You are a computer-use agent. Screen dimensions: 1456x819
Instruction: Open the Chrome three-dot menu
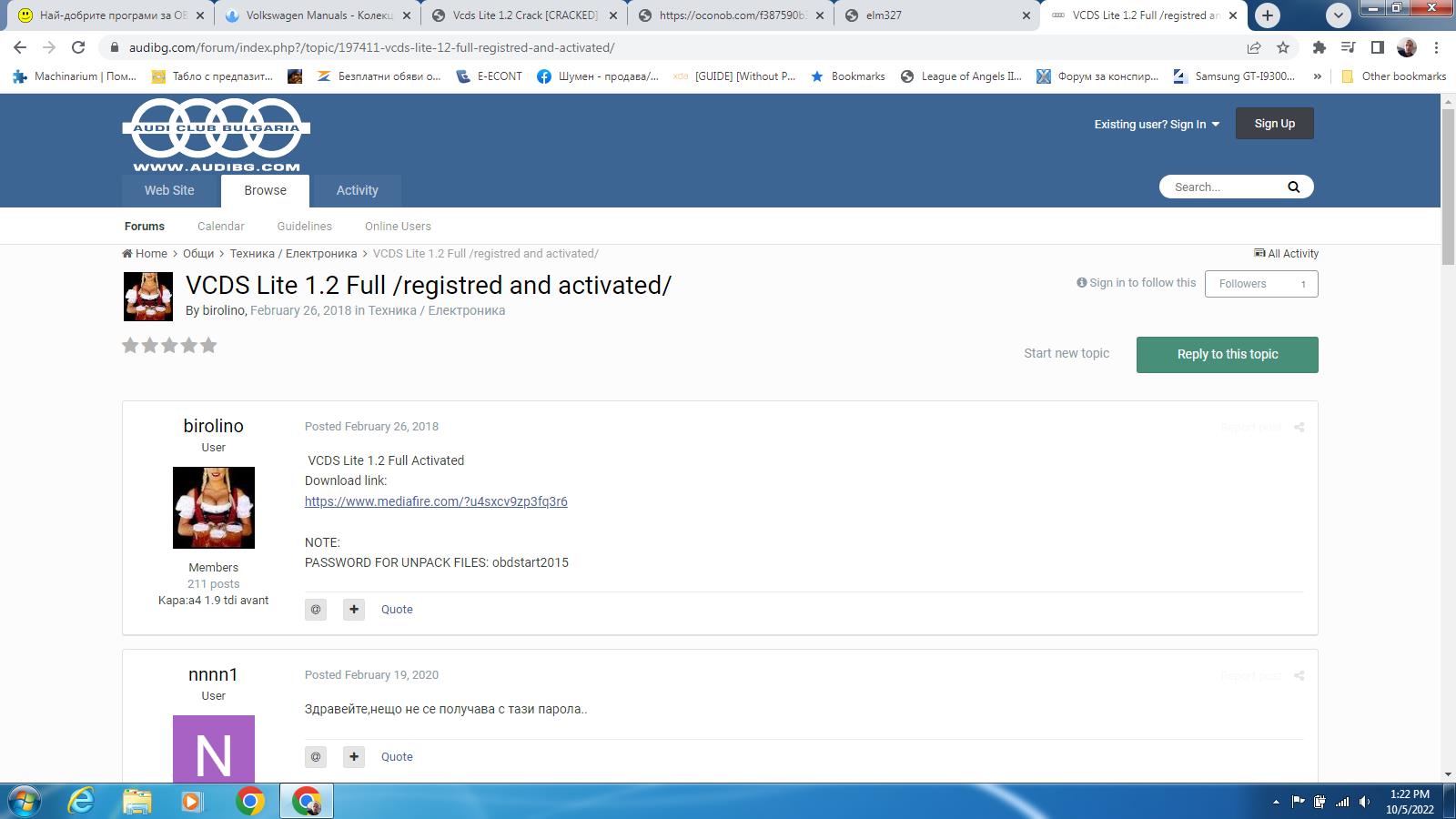[x=1437, y=47]
